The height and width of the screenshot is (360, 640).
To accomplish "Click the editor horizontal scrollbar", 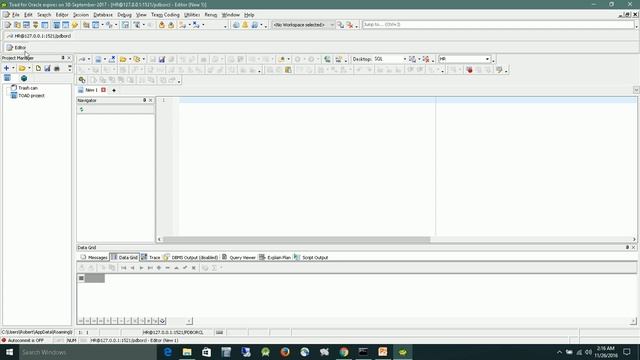I will tap(297, 240).
